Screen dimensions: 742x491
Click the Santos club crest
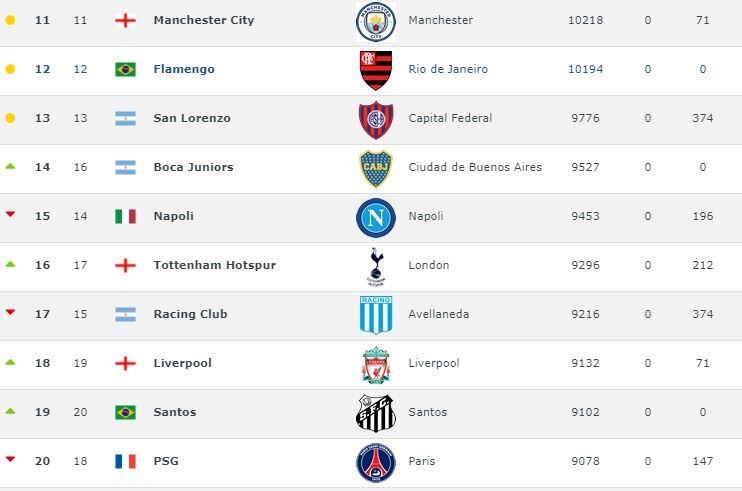click(x=376, y=413)
